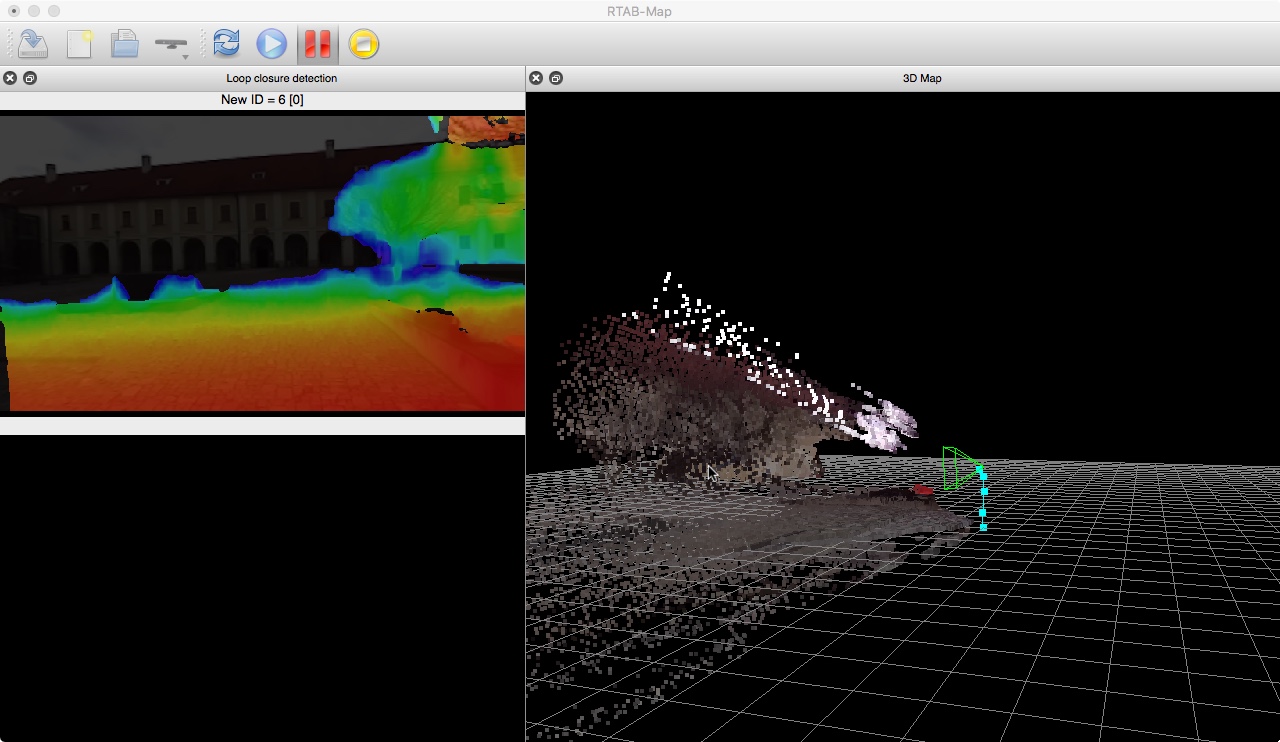Click the blue refresh arrows icon

[227, 44]
